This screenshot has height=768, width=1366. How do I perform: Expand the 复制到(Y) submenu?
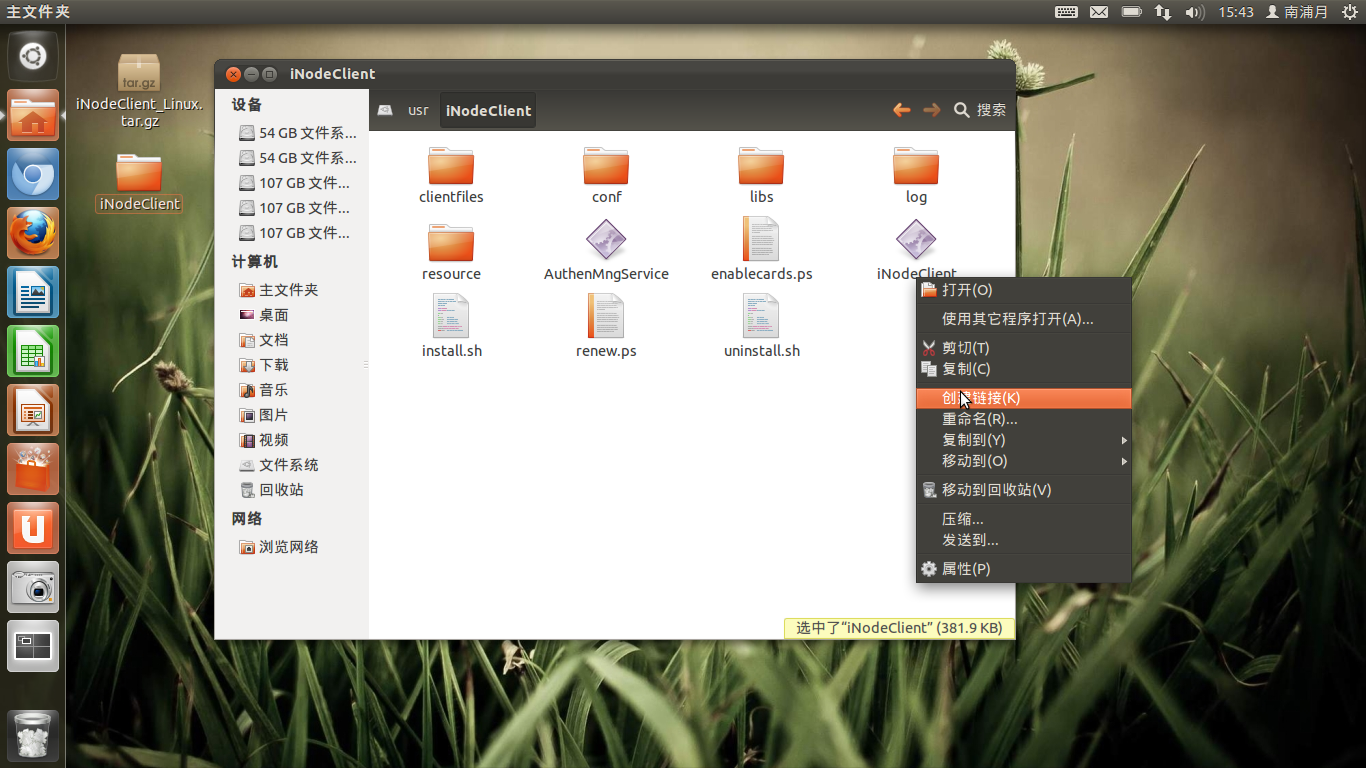coord(1024,440)
